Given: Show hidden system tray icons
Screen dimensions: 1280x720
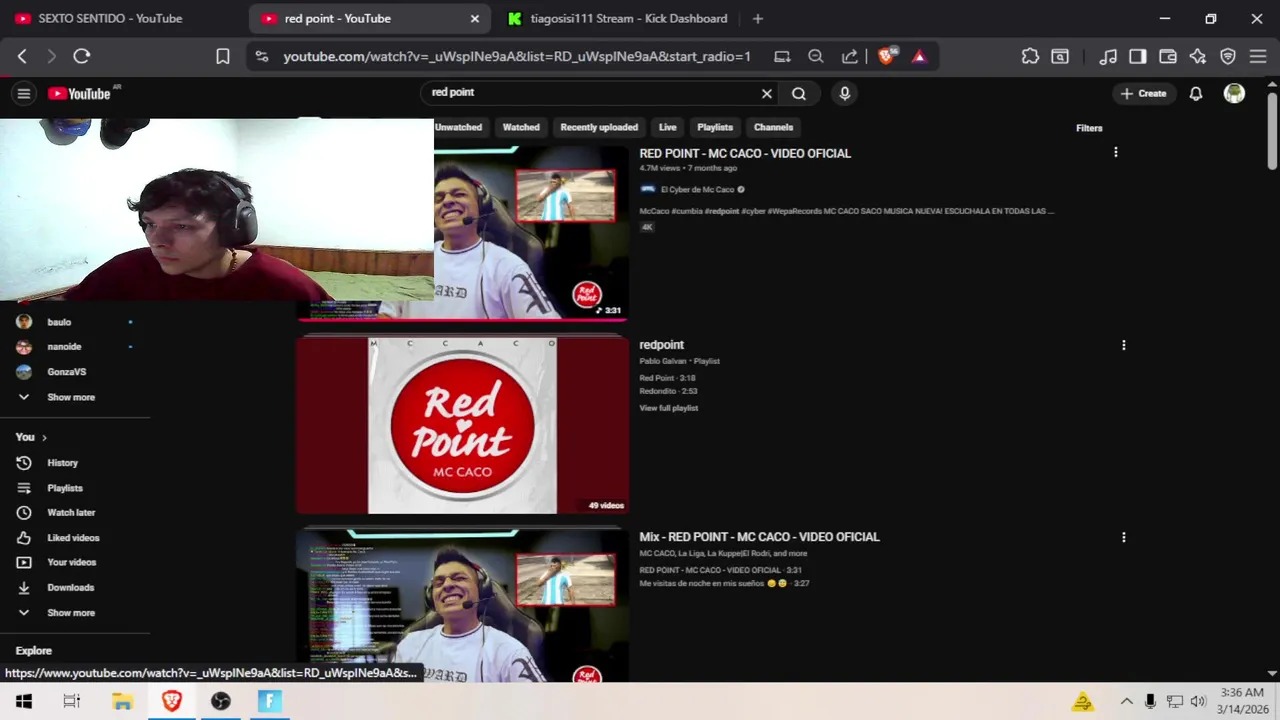Looking at the screenshot, I should (x=1126, y=701).
